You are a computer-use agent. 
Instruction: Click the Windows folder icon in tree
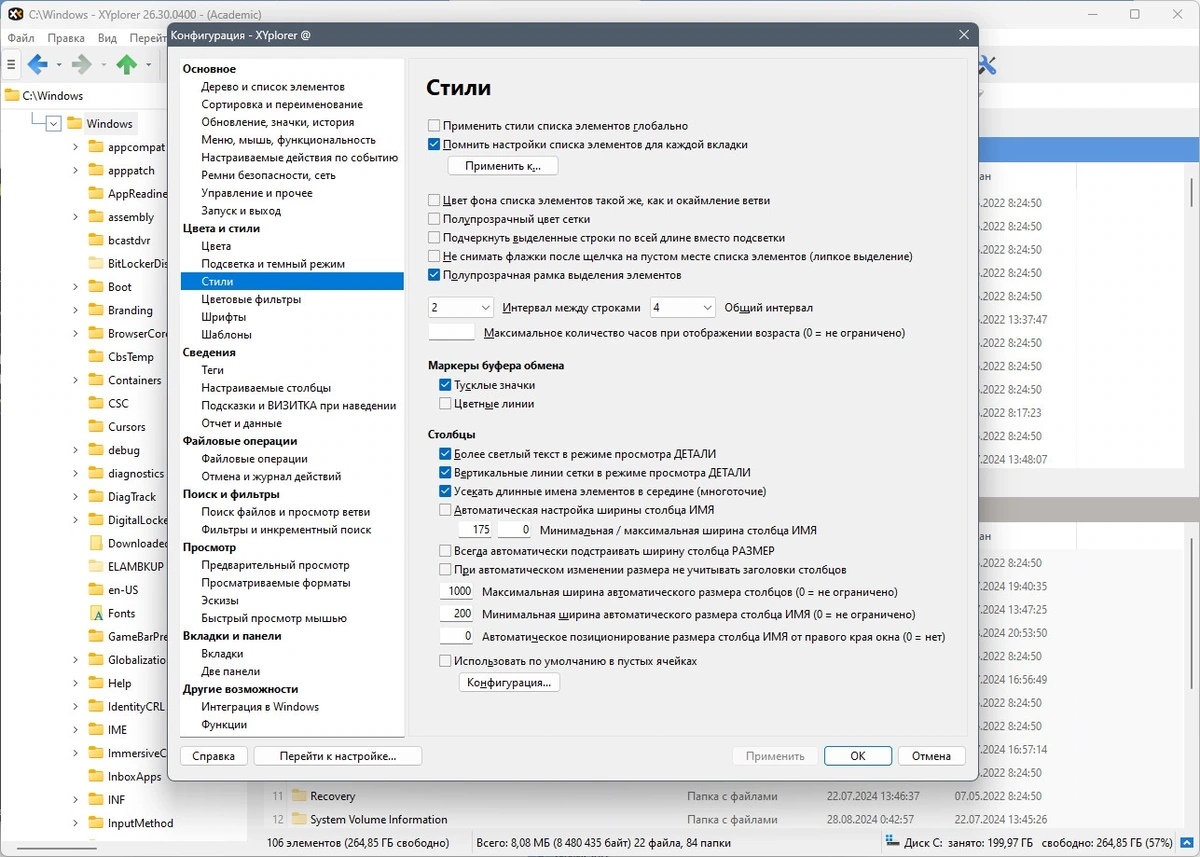(x=75, y=123)
